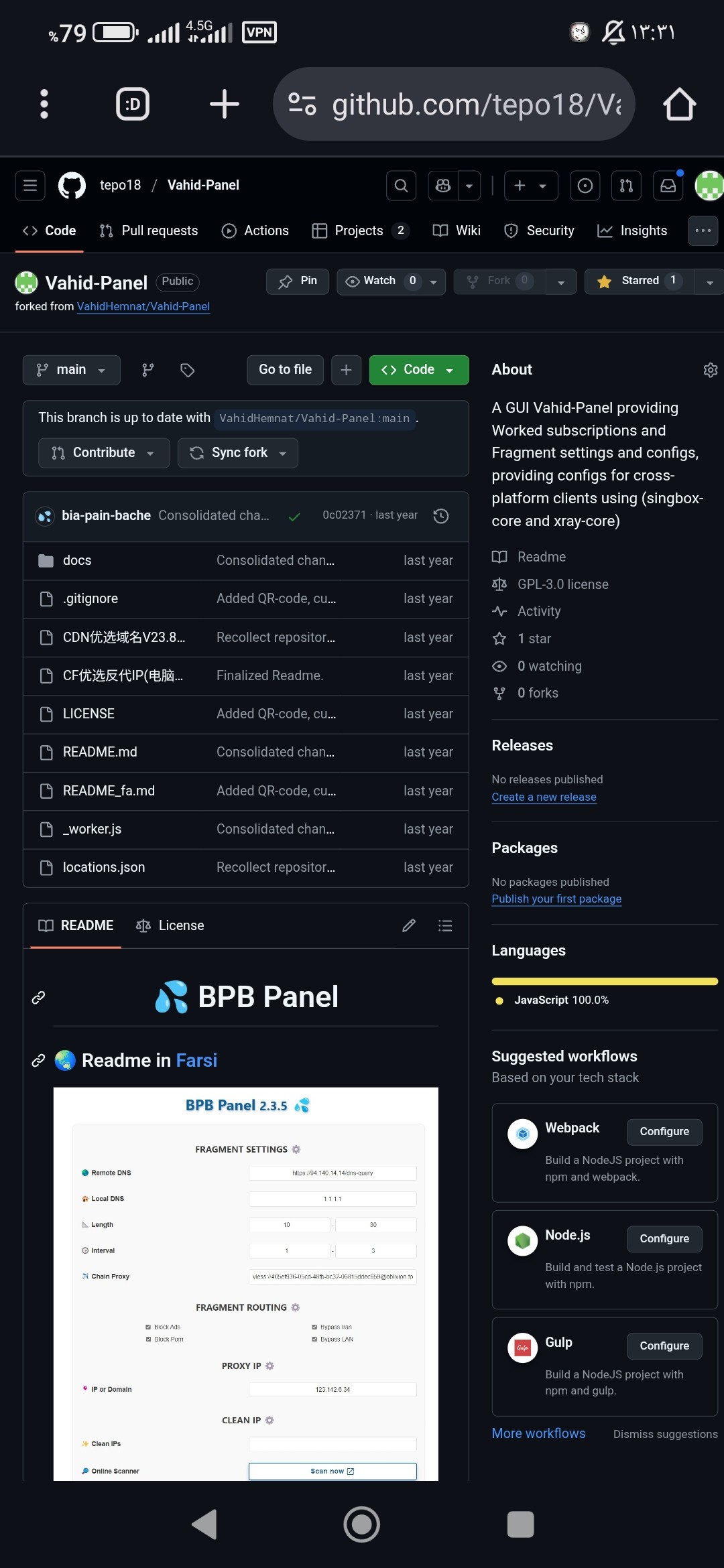The height and width of the screenshot is (1568, 724).
Task: Open the browser tab switcher
Action: click(x=133, y=104)
